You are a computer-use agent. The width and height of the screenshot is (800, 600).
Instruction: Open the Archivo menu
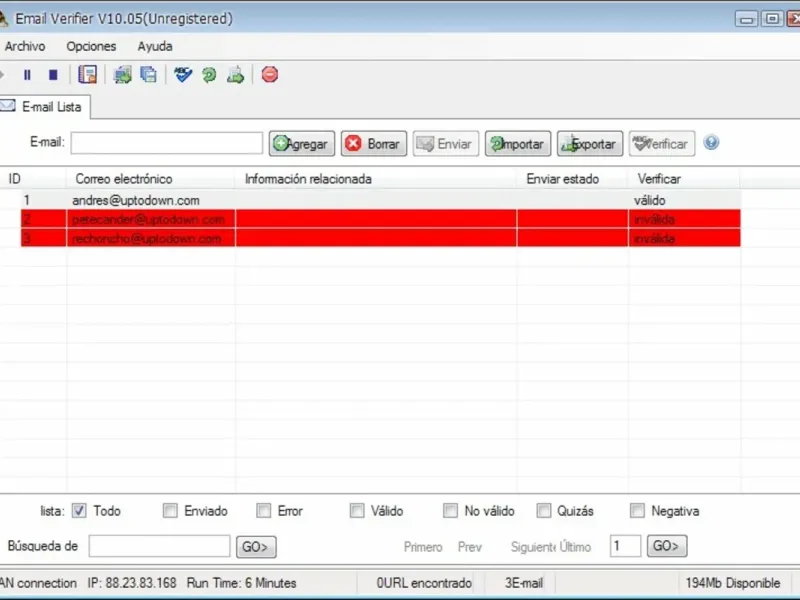(25, 46)
